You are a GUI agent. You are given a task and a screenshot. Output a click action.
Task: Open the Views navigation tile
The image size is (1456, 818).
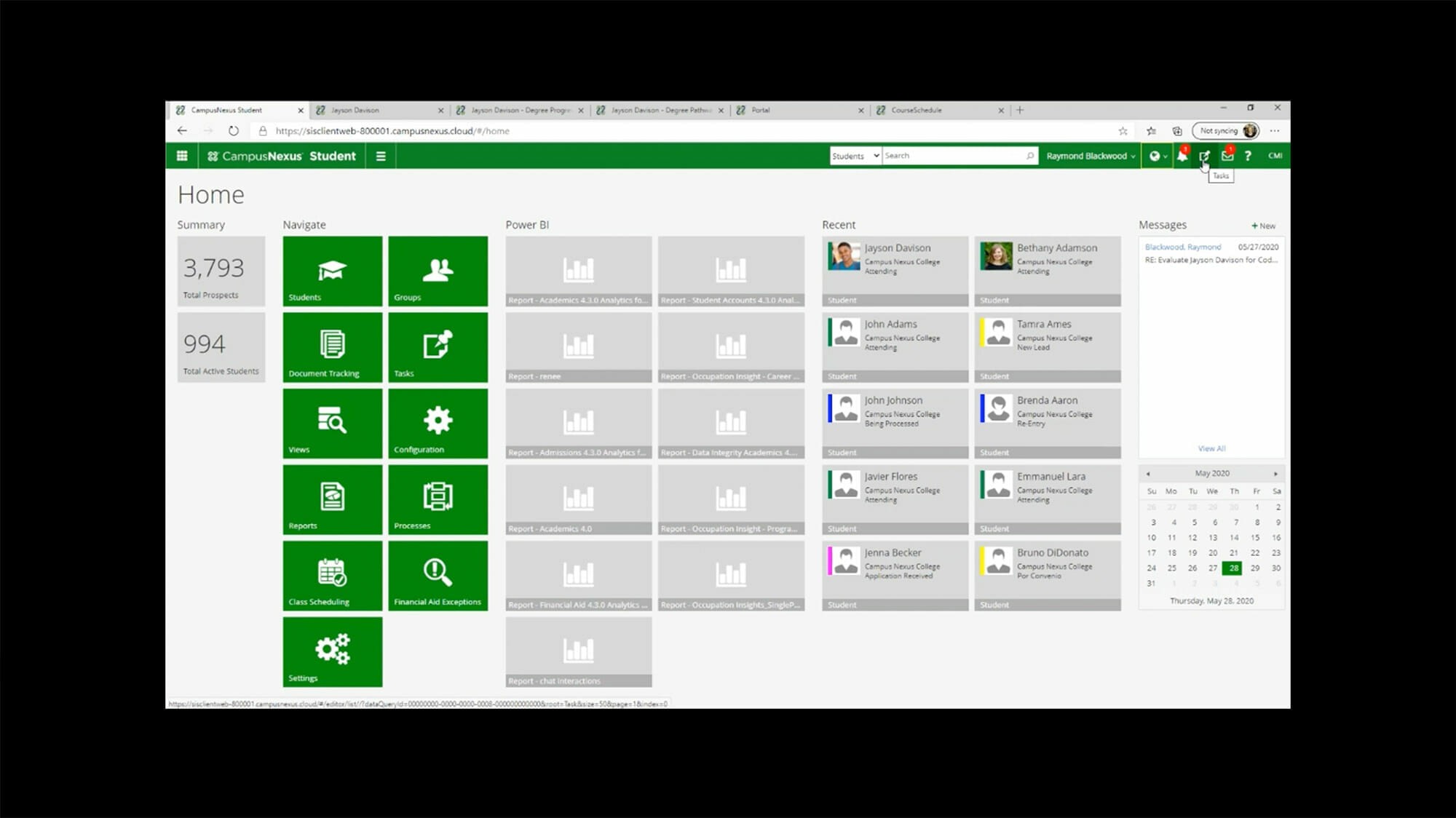point(332,424)
